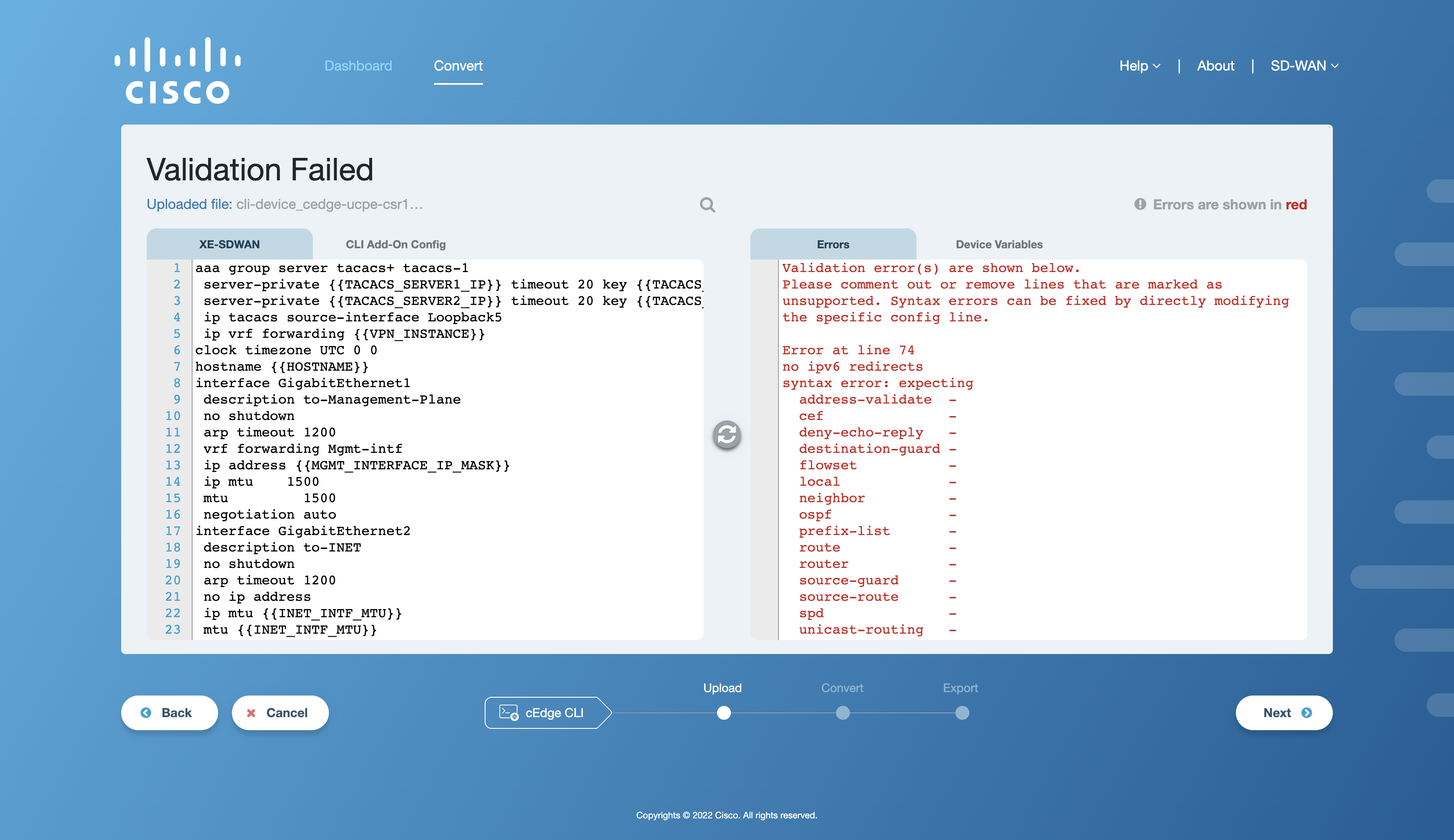This screenshot has width=1454, height=840.
Task: Click the Back arrow icon
Action: 146,712
